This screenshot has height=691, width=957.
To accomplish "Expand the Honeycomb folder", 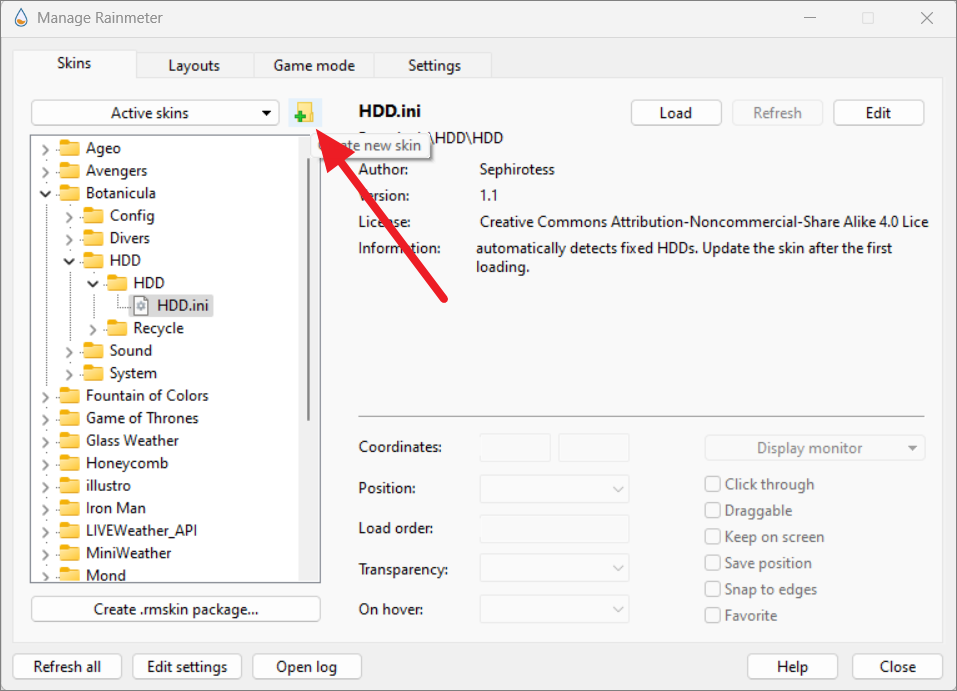I will point(45,465).
